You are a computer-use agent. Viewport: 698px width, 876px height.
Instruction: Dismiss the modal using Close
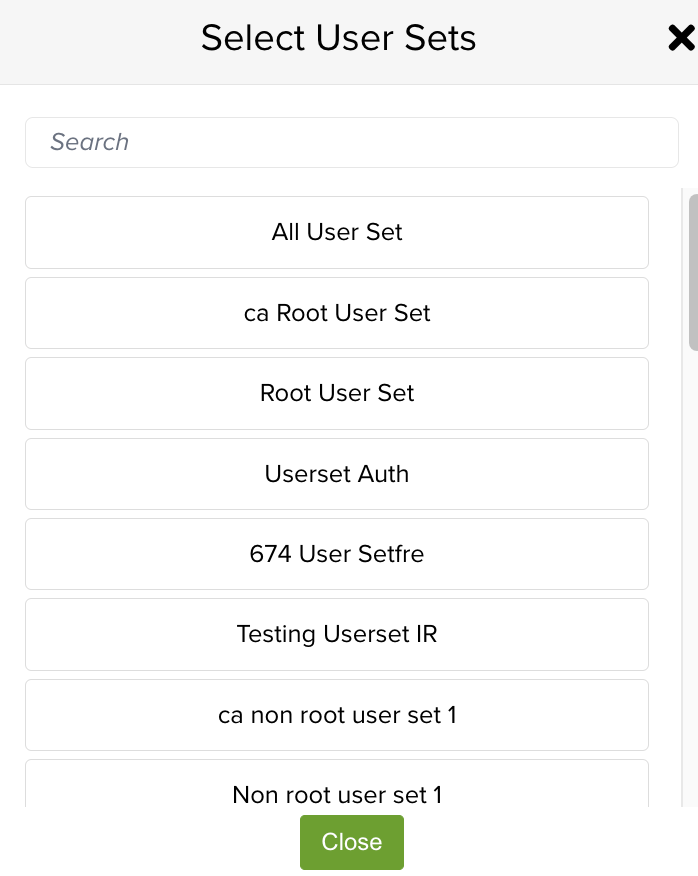351,842
